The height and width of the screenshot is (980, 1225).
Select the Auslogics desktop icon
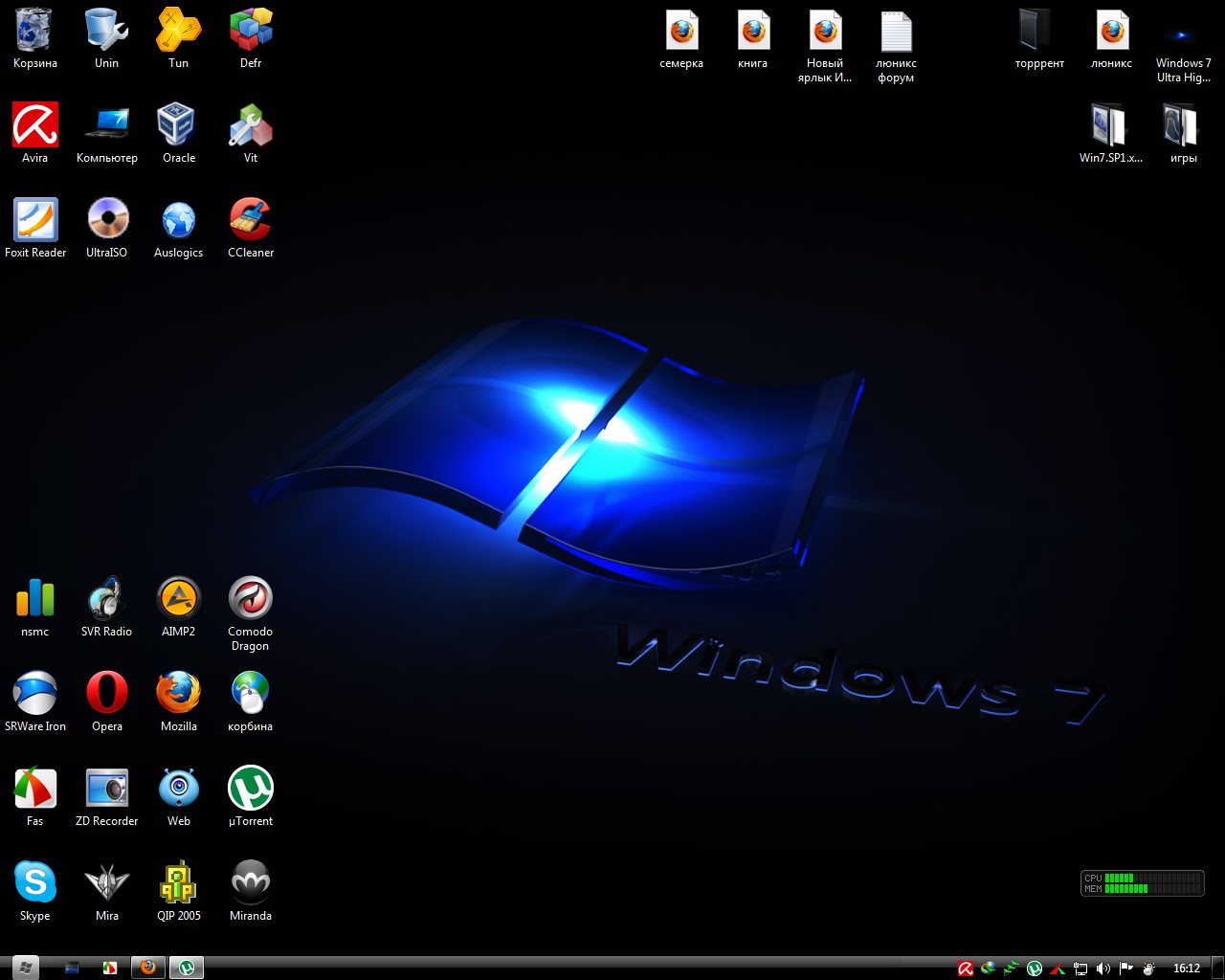179,228
